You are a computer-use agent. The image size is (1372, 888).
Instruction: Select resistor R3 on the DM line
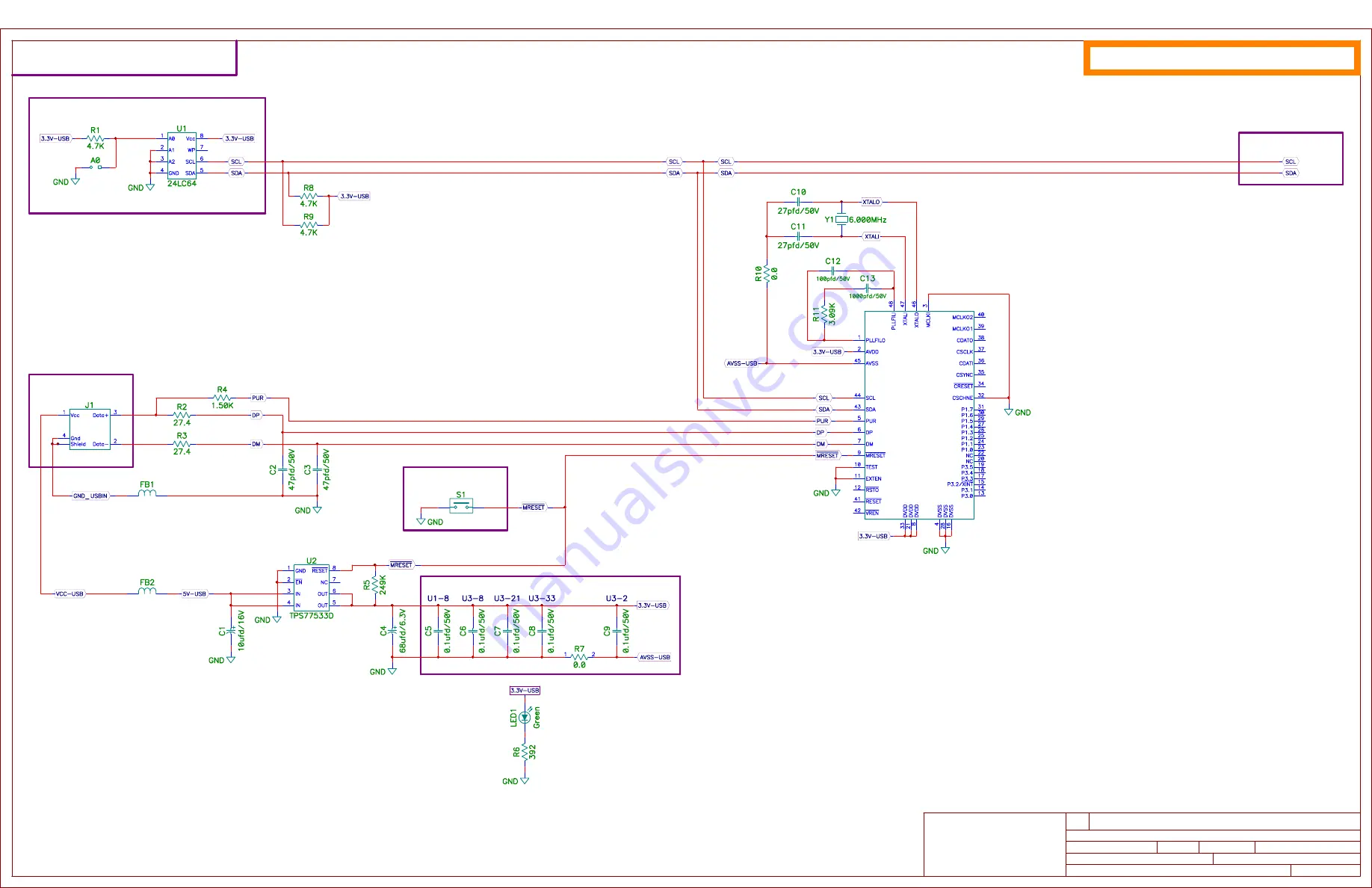182,444
